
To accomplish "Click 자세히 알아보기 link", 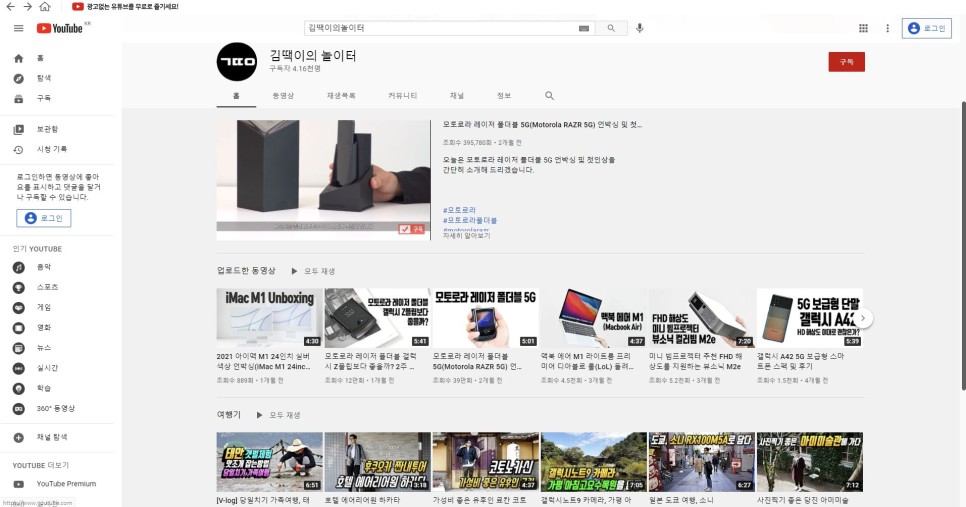I will pos(466,235).
